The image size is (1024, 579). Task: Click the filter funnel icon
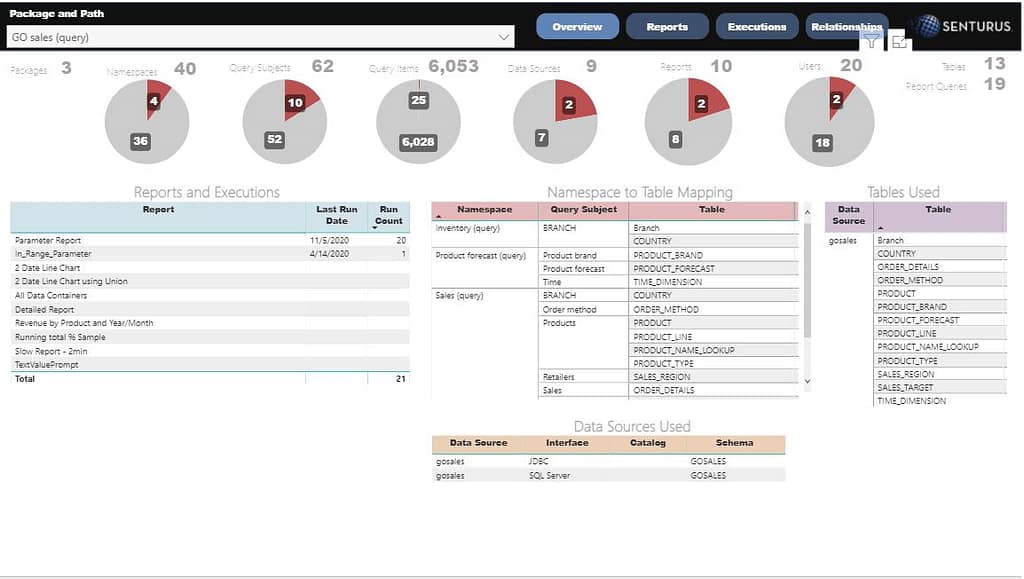pos(872,40)
